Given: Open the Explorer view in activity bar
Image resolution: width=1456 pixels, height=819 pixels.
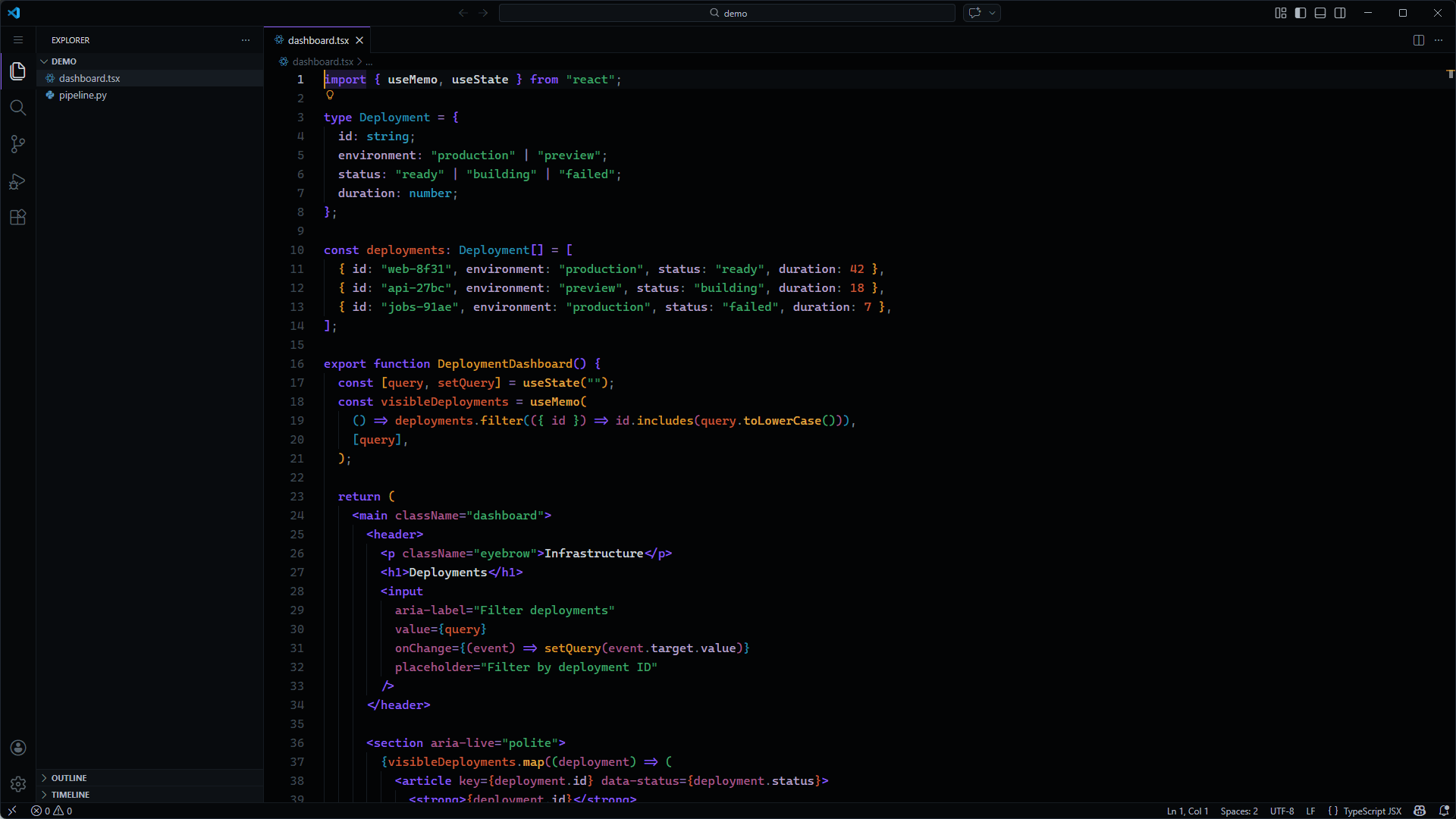Looking at the screenshot, I should 18,71.
